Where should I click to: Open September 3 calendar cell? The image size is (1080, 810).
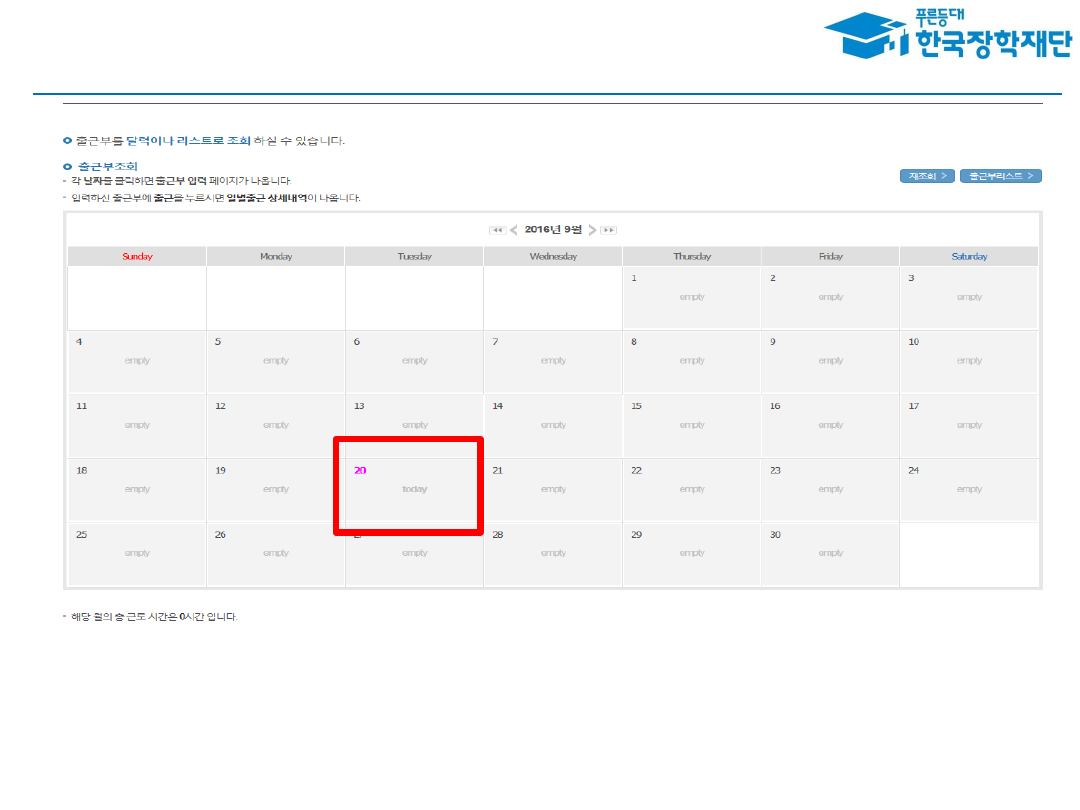coord(969,297)
